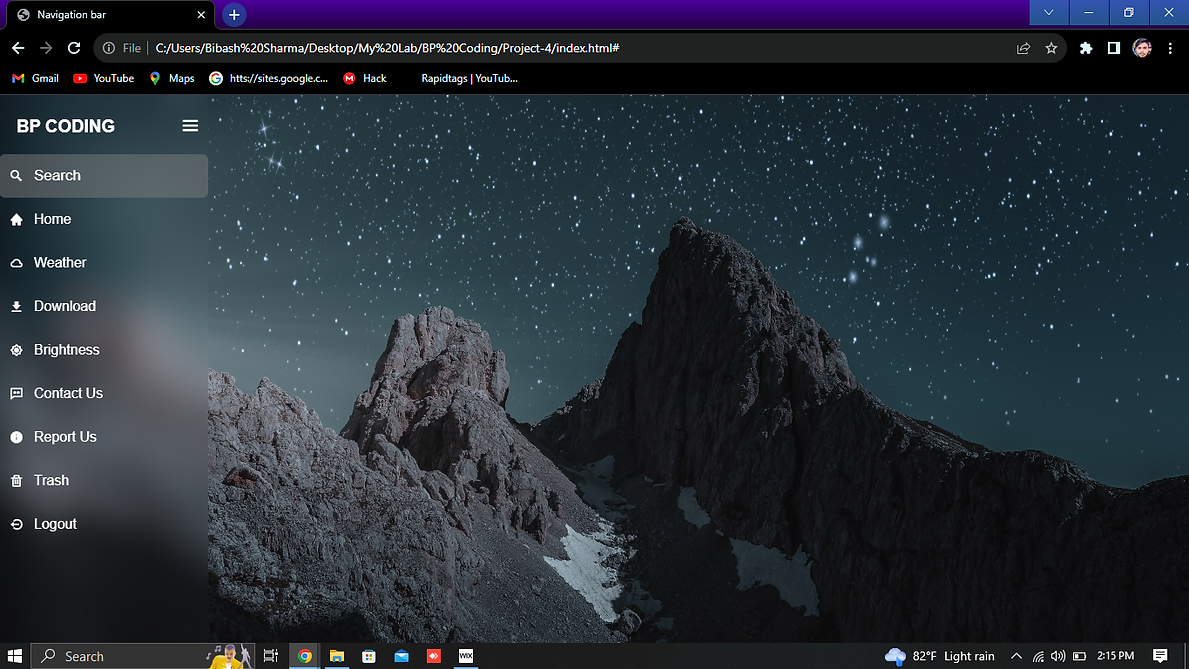Open the Contact Us menu item
Image resolution: width=1189 pixels, height=669 pixels.
[x=68, y=394]
